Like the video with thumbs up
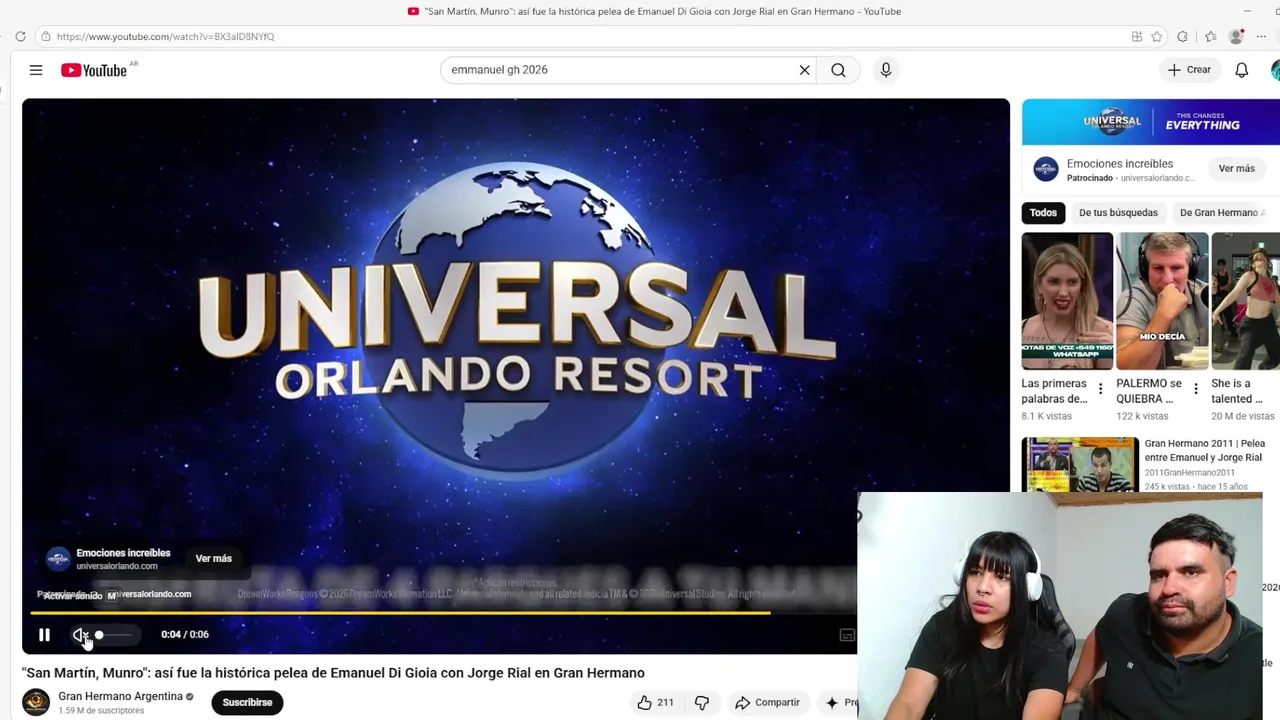Image resolution: width=1280 pixels, height=720 pixels. [x=655, y=703]
